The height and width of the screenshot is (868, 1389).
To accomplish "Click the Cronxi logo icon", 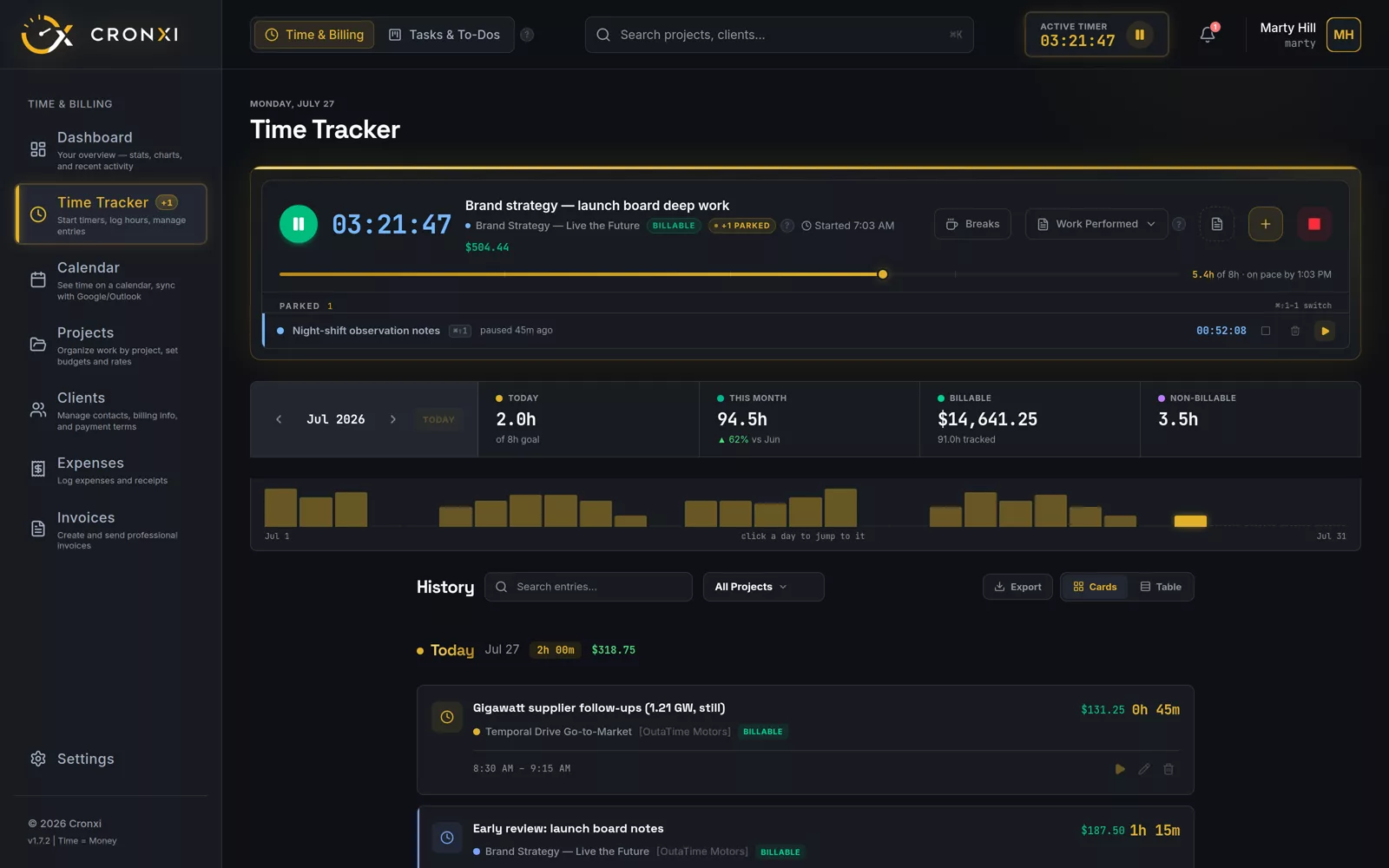I will tap(47, 35).
